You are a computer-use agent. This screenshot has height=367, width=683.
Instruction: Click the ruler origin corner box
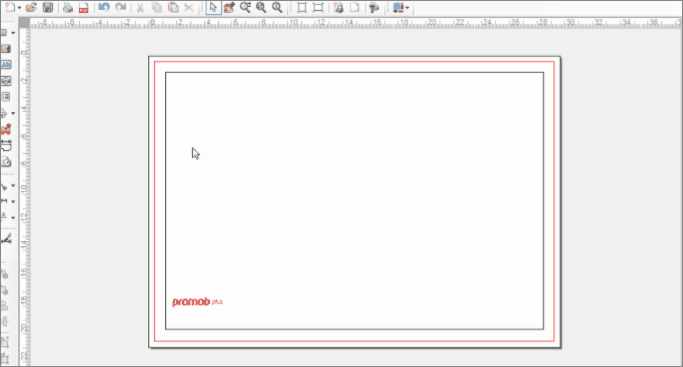point(24,24)
